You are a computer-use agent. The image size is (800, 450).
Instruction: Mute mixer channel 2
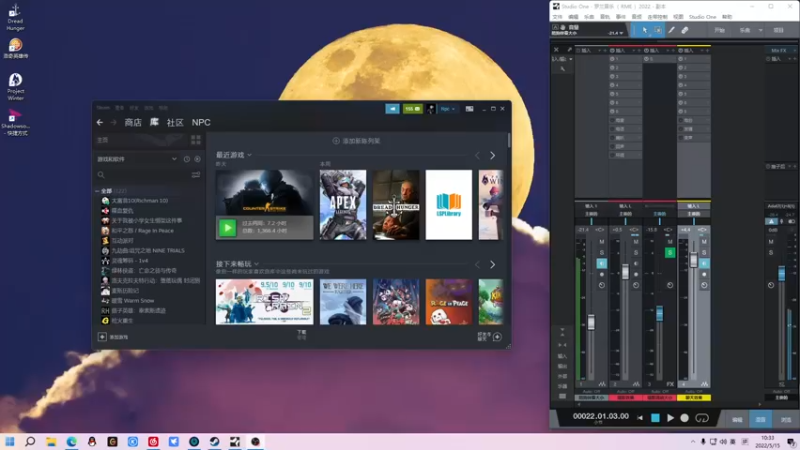coord(636,242)
